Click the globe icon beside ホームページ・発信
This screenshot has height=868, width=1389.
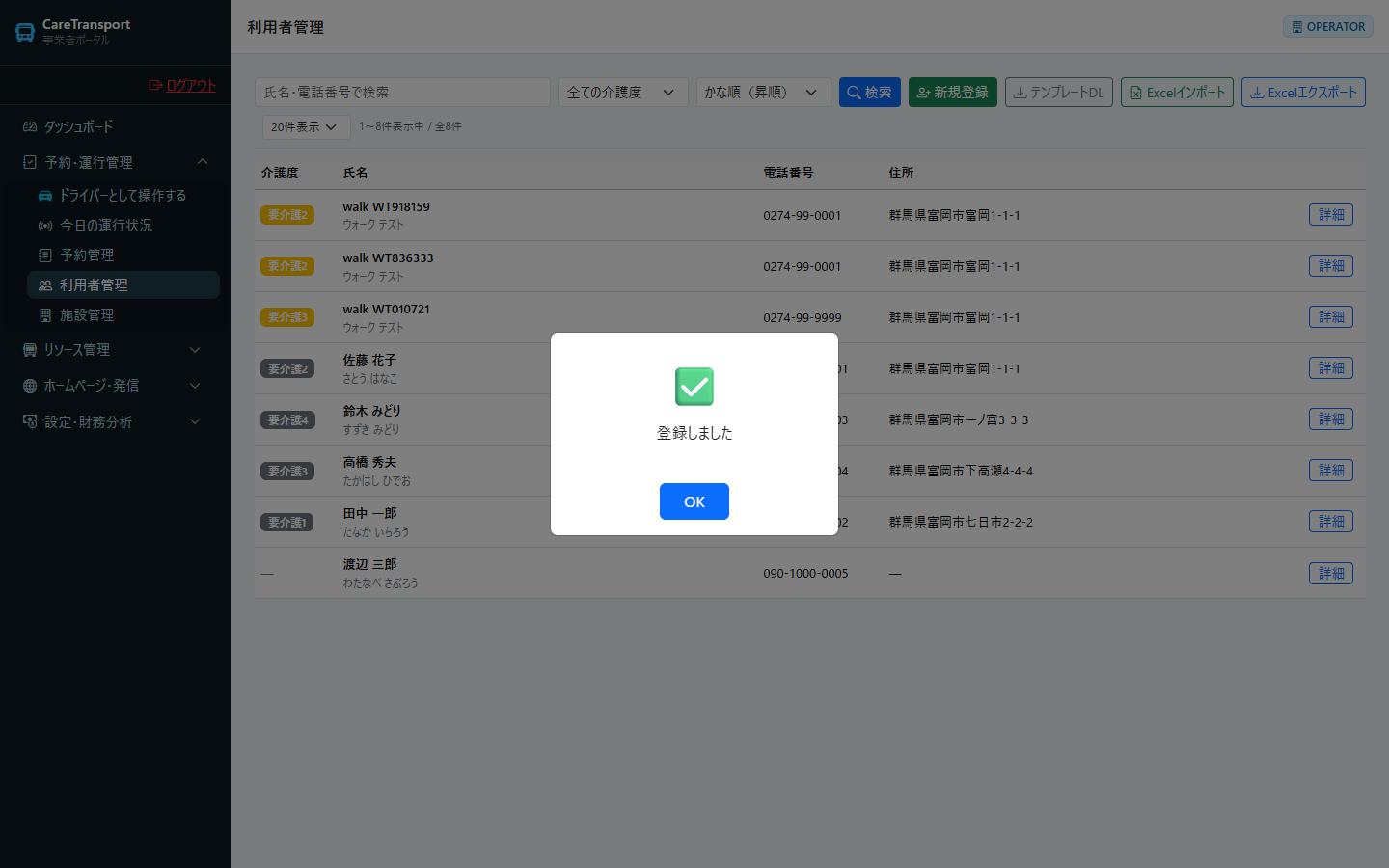pyautogui.click(x=30, y=386)
